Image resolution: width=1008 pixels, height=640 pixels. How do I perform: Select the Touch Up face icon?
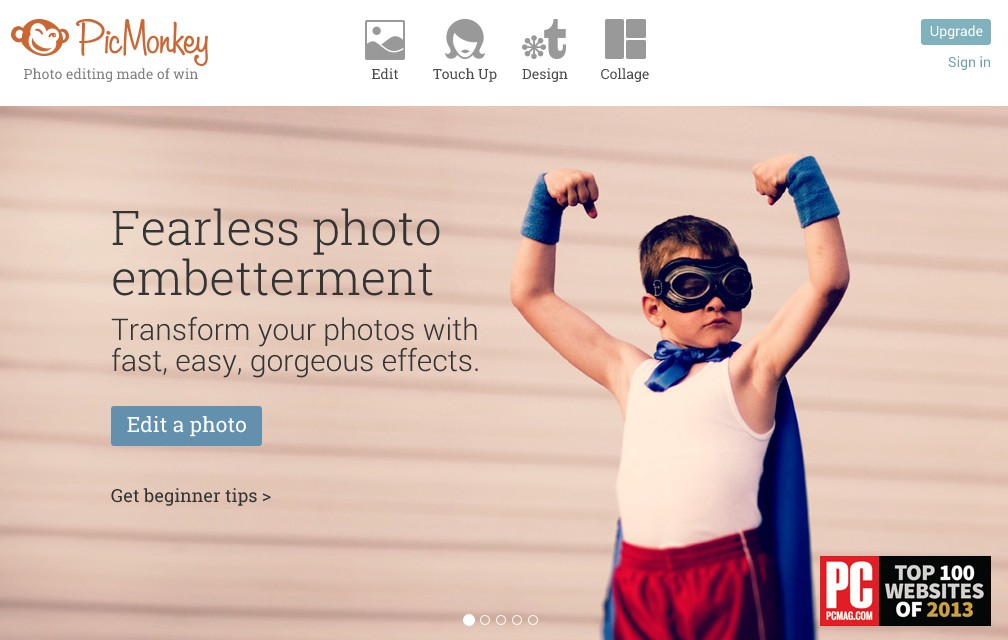[x=464, y=39]
